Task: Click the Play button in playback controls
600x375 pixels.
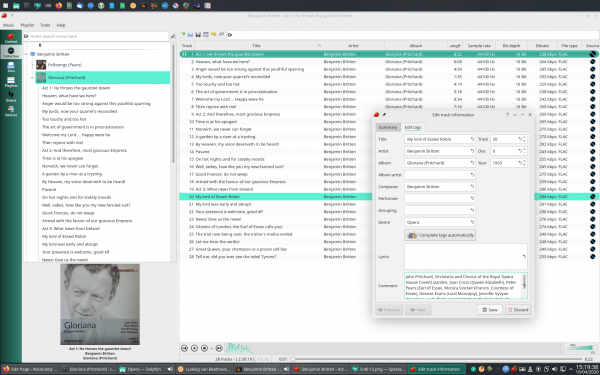Action: tap(194, 348)
